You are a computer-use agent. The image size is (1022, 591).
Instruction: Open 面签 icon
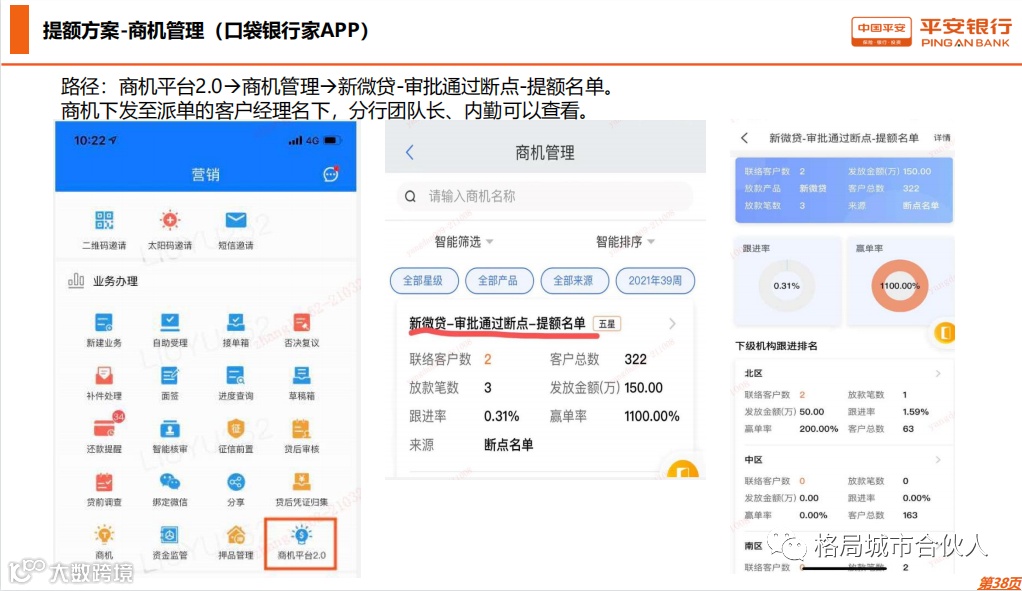[x=169, y=376]
